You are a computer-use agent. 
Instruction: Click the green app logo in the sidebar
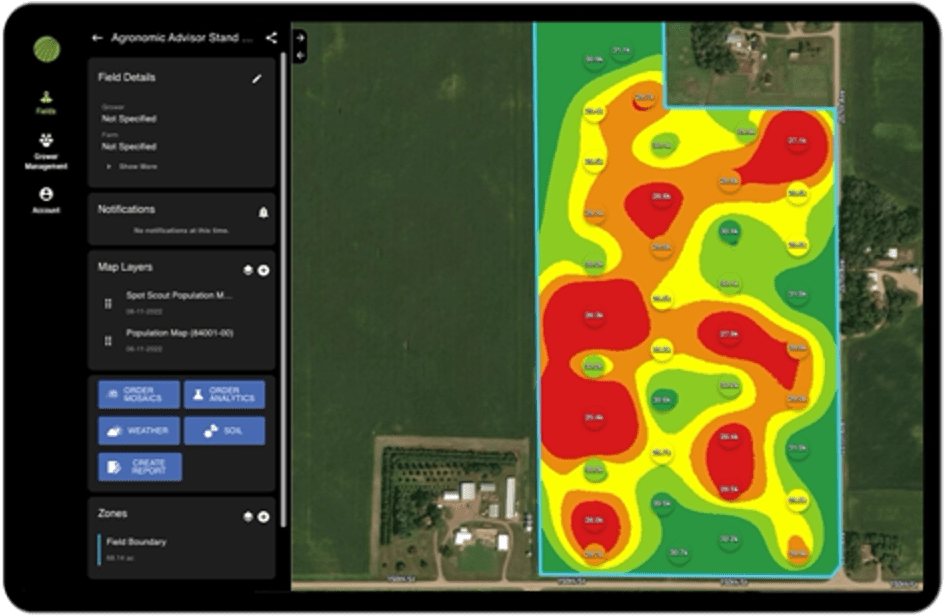[46, 49]
